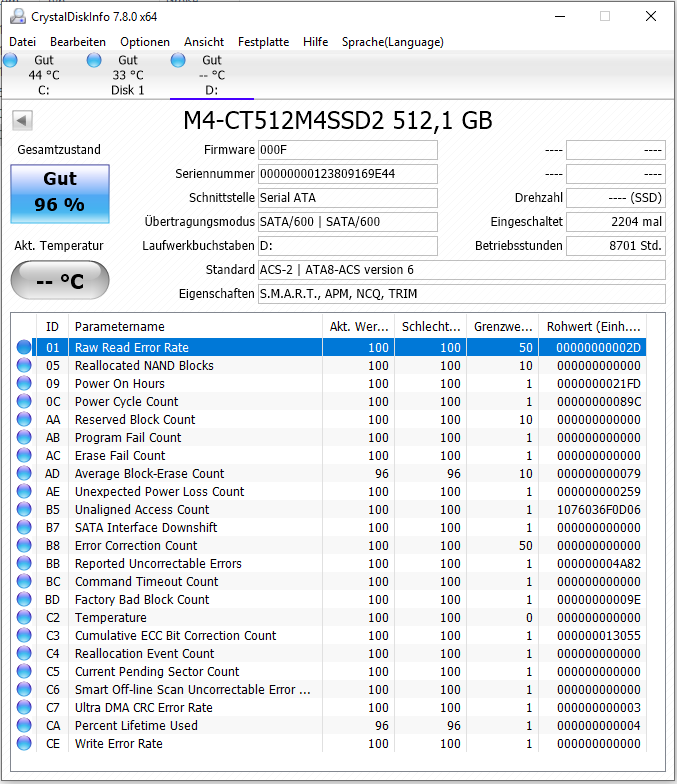This screenshot has height=784, width=677.
Task: Open the Festplatte menu
Action: coord(264,42)
